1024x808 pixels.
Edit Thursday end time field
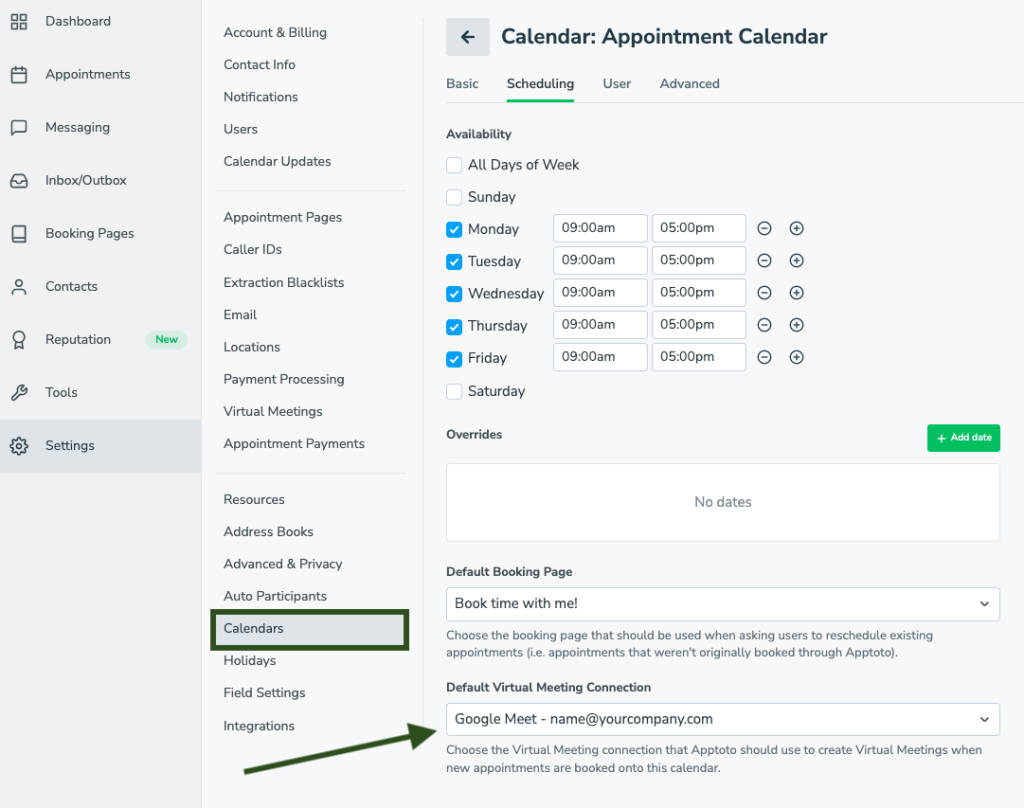(x=698, y=325)
